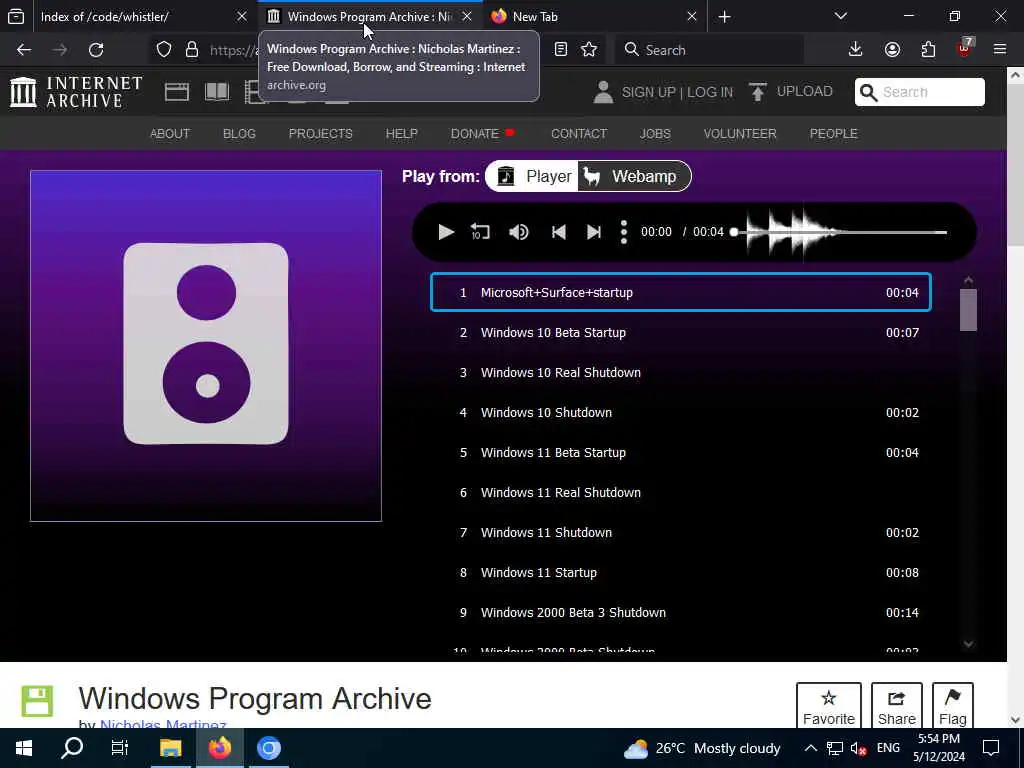Show hidden system tray icons
The image size is (1024, 768).
(x=810, y=748)
